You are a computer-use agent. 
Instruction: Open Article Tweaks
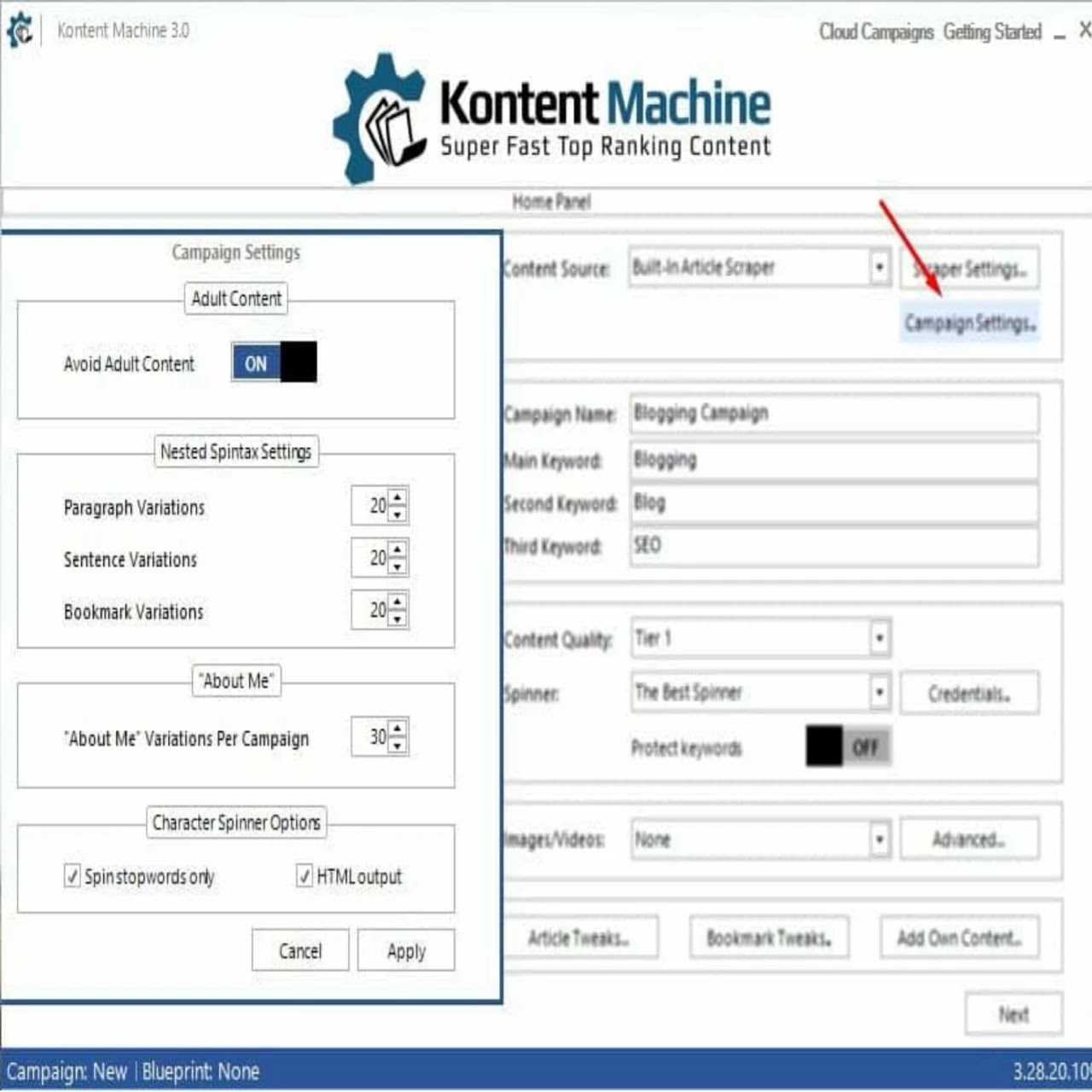pos(579,938)
